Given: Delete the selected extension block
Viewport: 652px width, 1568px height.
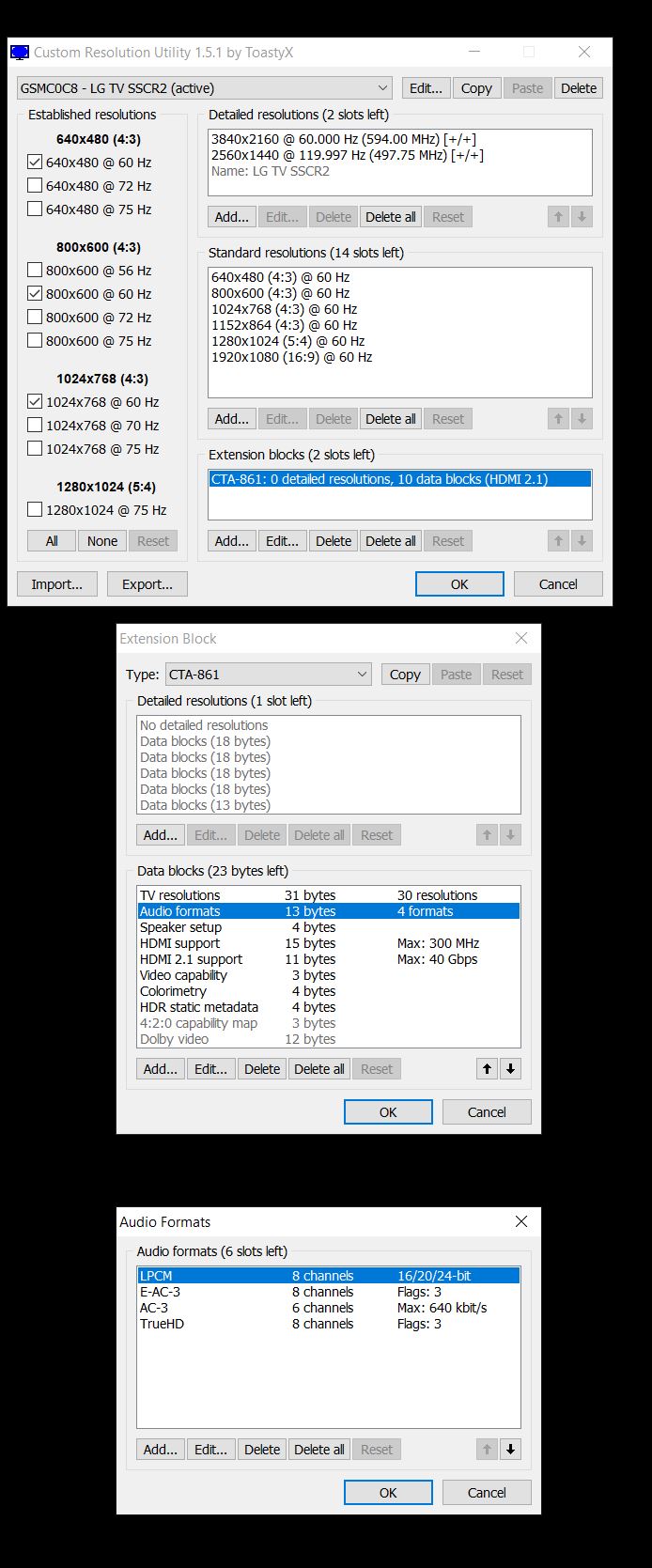Looking at the screenshot, I should pos(334,541).
